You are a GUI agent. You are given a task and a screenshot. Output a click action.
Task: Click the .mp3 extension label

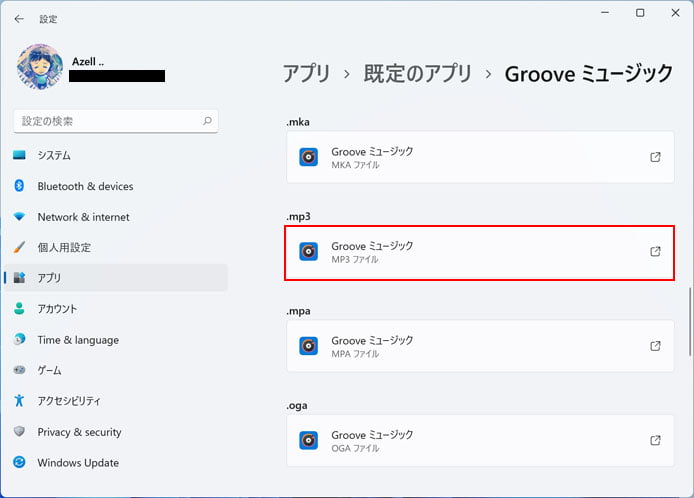(x=298, y=216)
